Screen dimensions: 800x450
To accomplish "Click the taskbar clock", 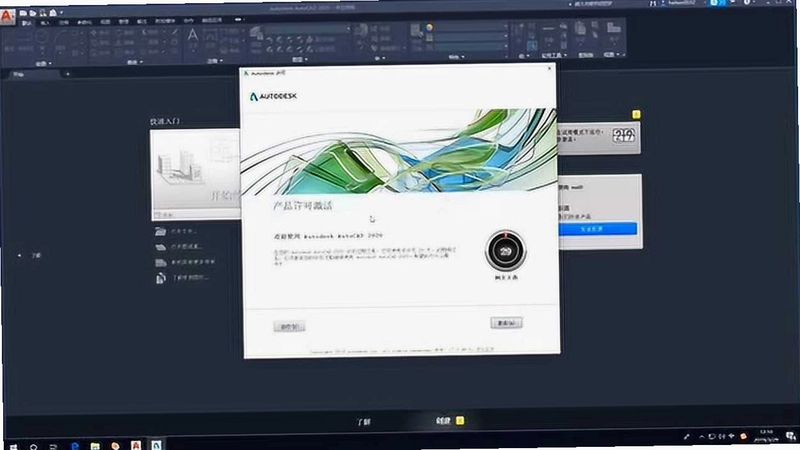I will coord(766,436).
